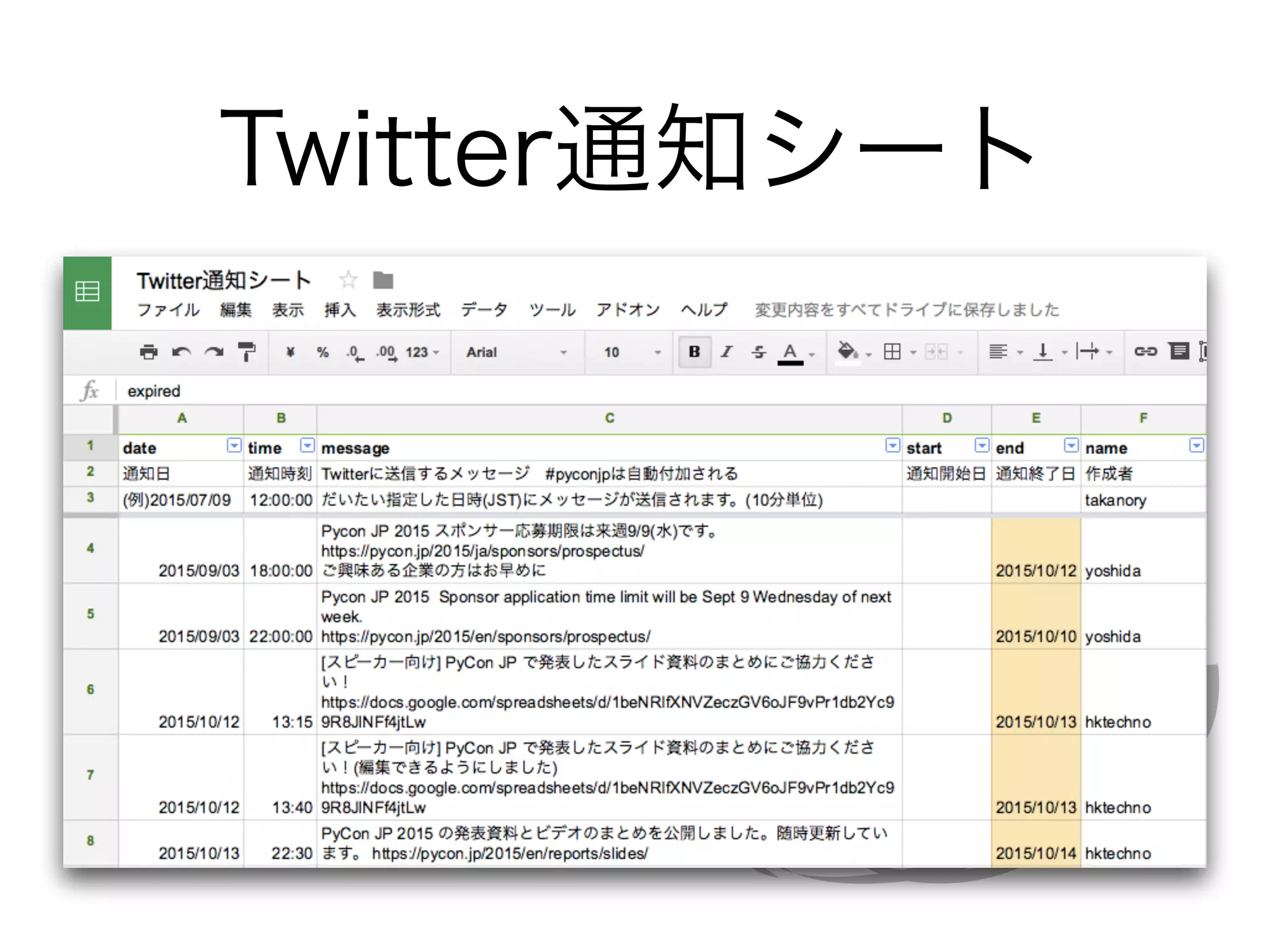The width and height of the screenshot is (1270, 952).
Task: Open the fill color picker
Action: 854,352
